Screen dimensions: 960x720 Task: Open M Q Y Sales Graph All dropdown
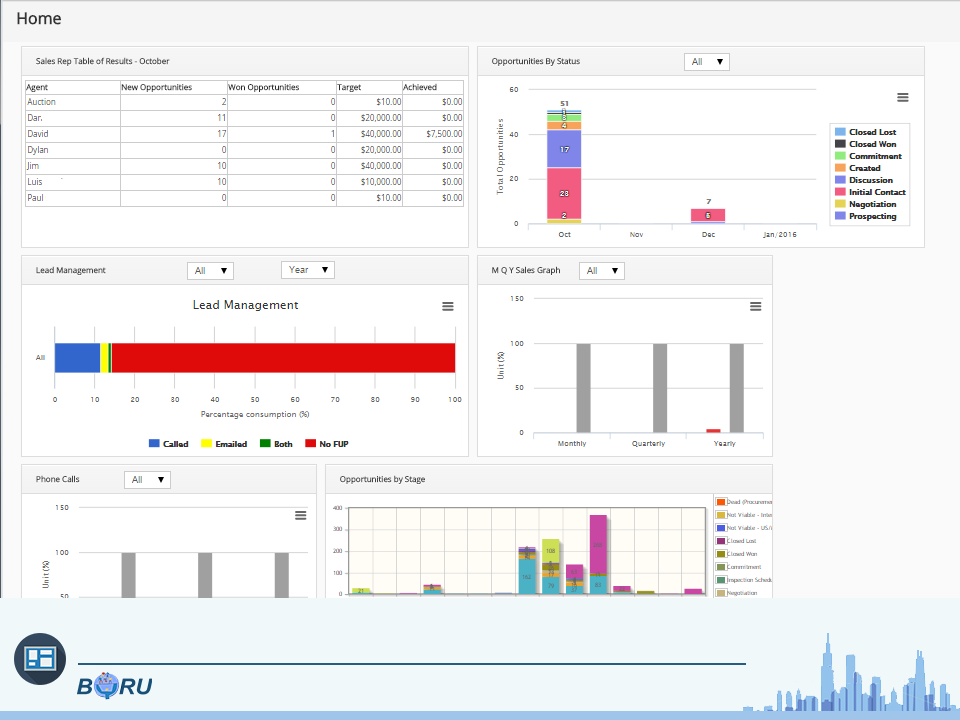coord(602,271)
